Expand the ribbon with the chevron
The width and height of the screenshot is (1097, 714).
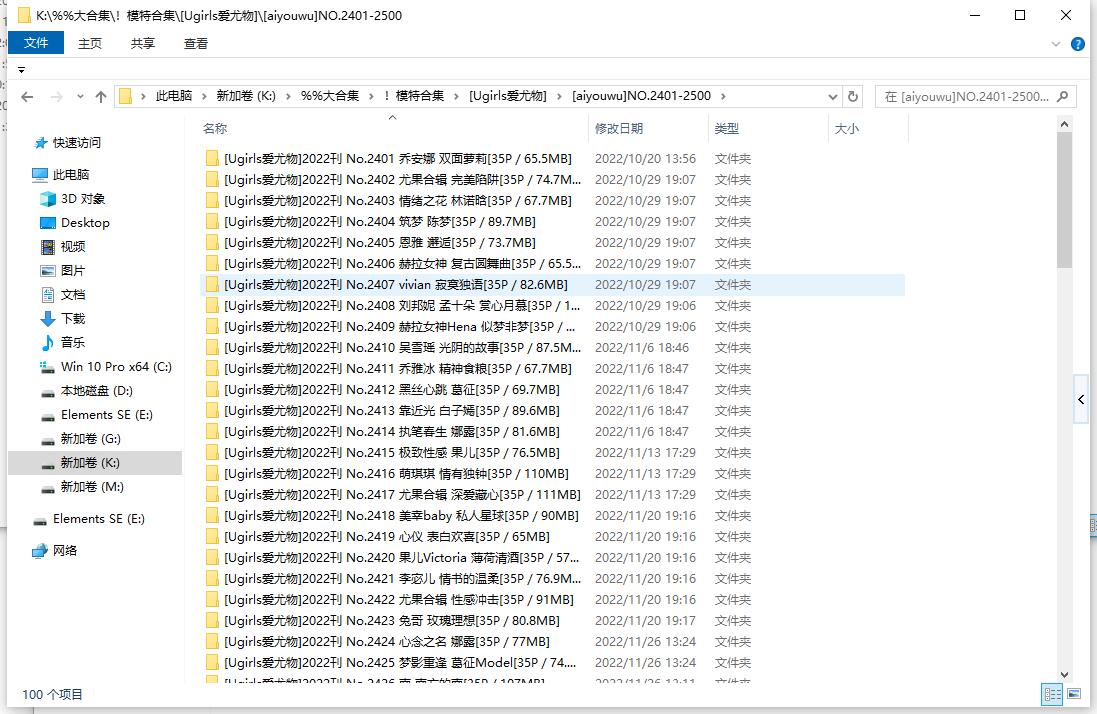[1056, 44]
